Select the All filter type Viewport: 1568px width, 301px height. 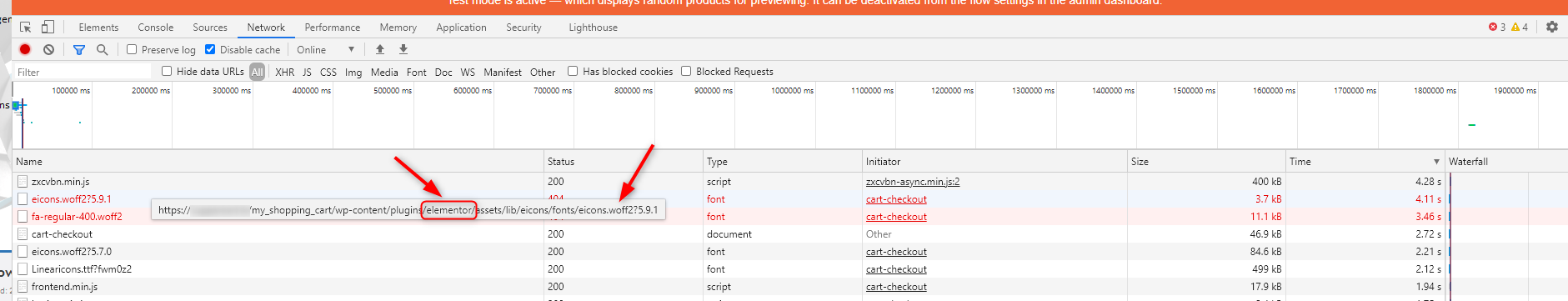click(258, 72)
